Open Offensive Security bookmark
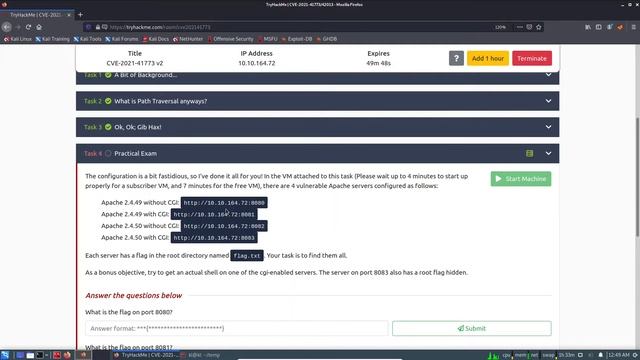 point(231,39)
